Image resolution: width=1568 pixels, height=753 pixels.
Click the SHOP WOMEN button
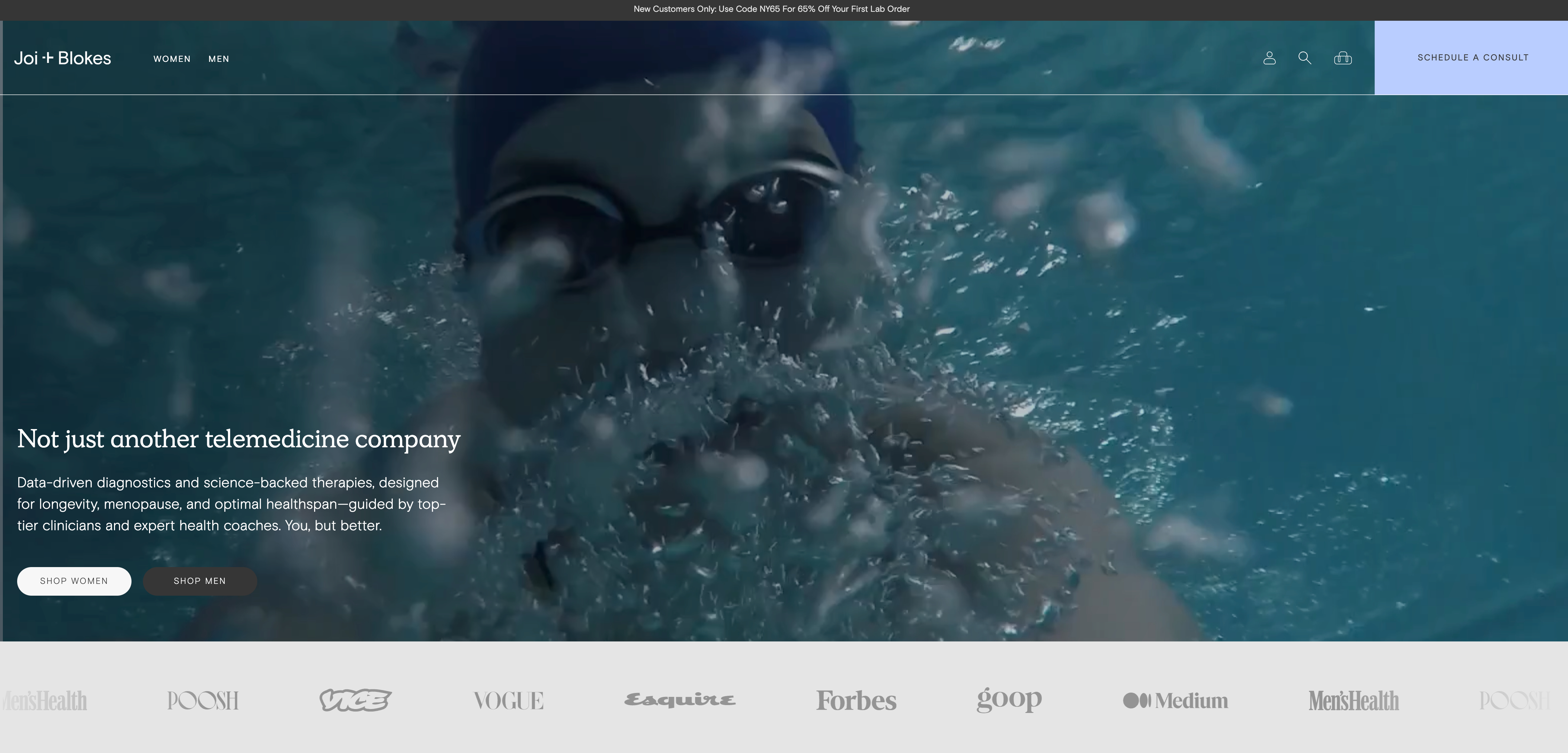(74, 581)
